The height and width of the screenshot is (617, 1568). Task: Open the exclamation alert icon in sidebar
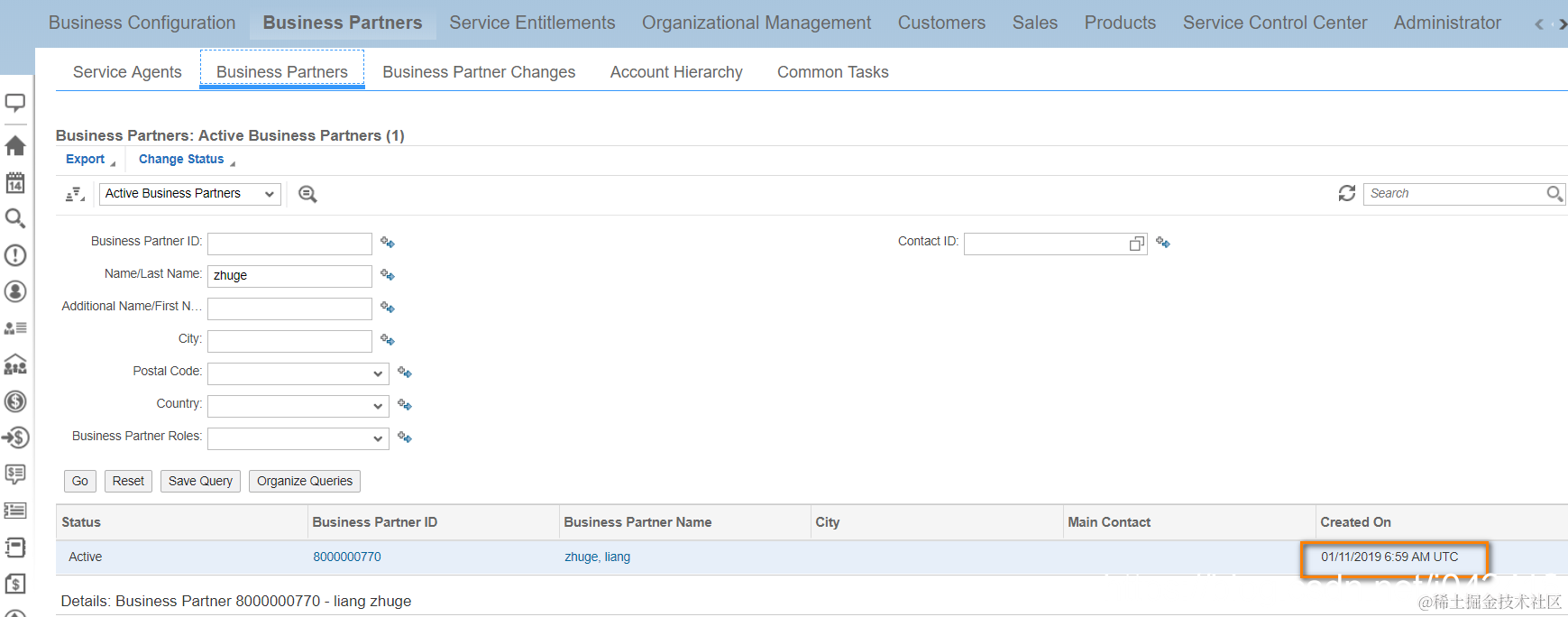pyautogui.click(x=15, y=255)
